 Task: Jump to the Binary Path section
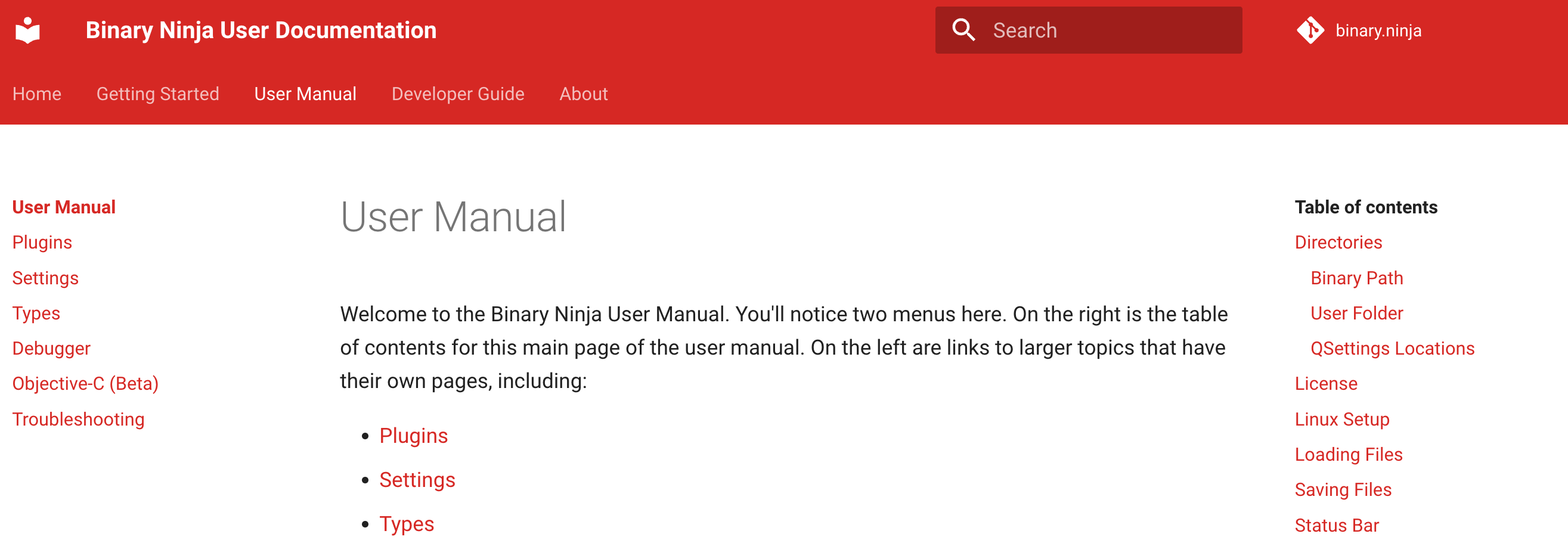point(1356,278)
